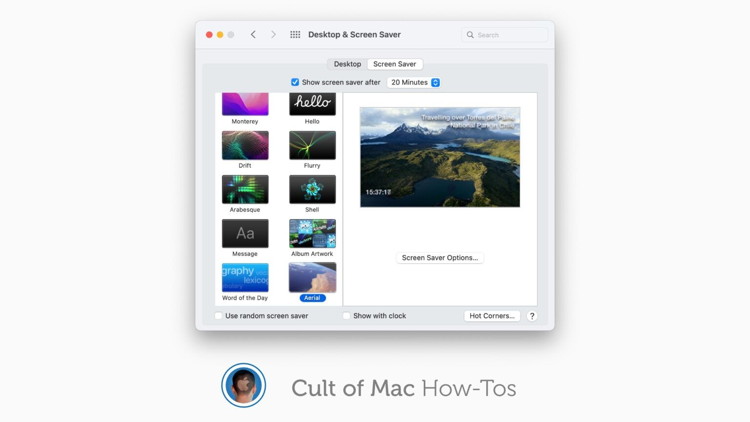This screenshot has width=750, height=422.
Task: Go back with the left chevron
Action: pyautogui.click(x=253, y=34)
